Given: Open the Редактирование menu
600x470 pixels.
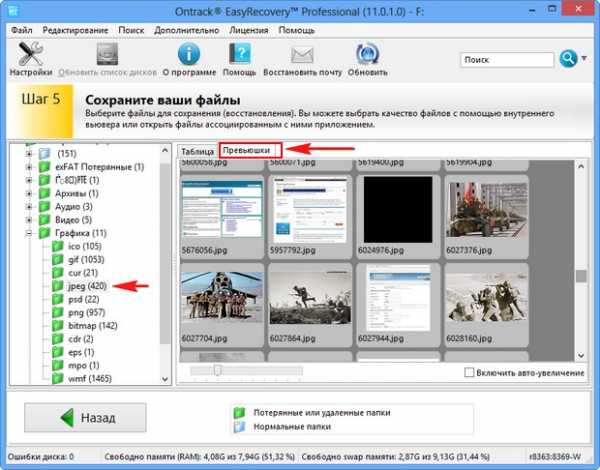Looking at the screenshot, I should tap(75, 30).
